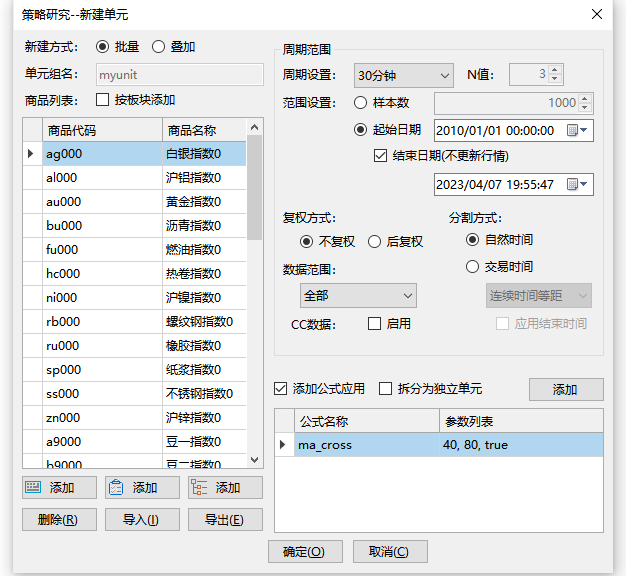The width and height of the screenshot is (626, 576).
Task: Select the 后复权 radio option
Action: click(x=374, y=241)
